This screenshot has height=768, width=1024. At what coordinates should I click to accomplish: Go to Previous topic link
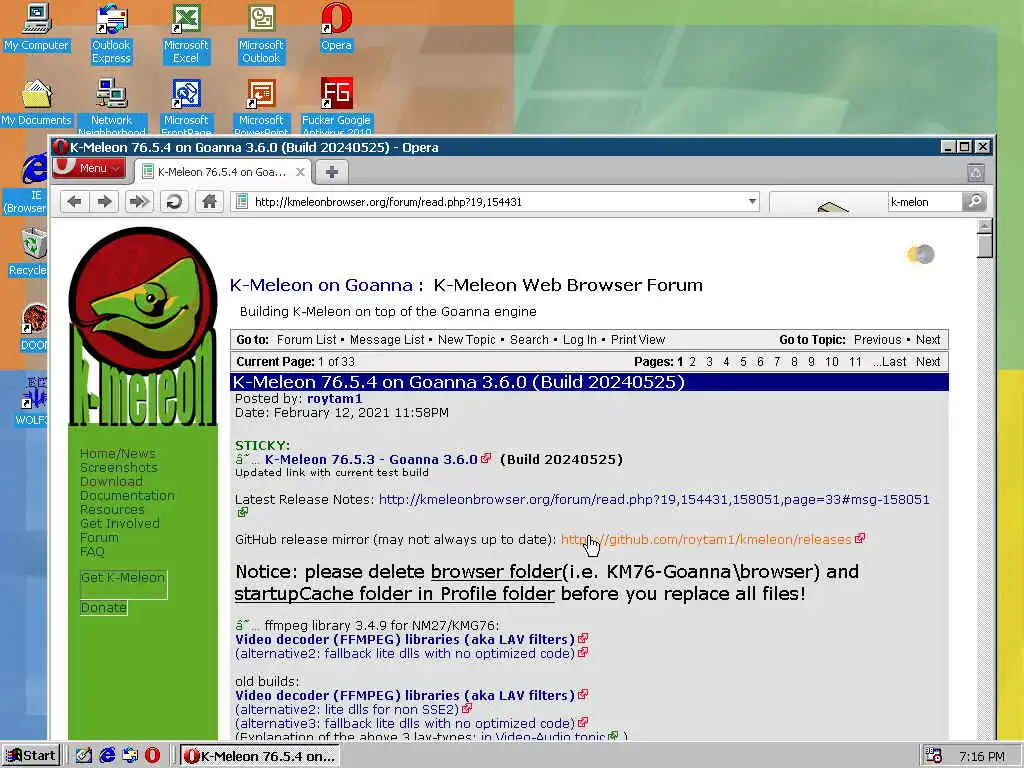point(877,340)
